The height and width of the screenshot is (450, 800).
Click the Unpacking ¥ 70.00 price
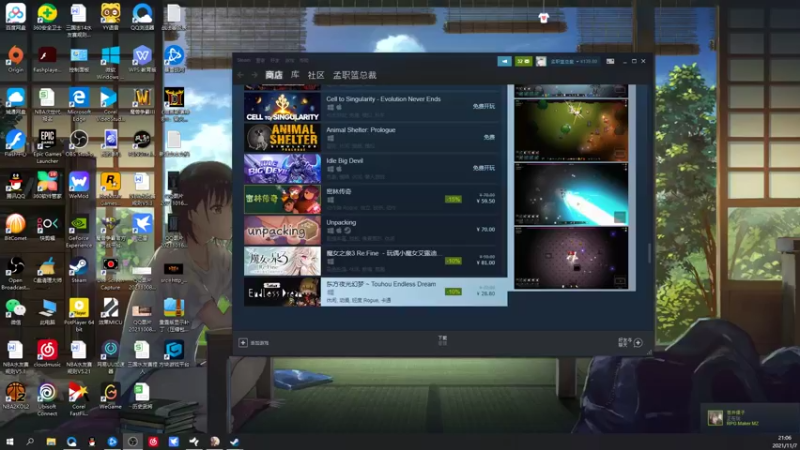coord(485,230)
